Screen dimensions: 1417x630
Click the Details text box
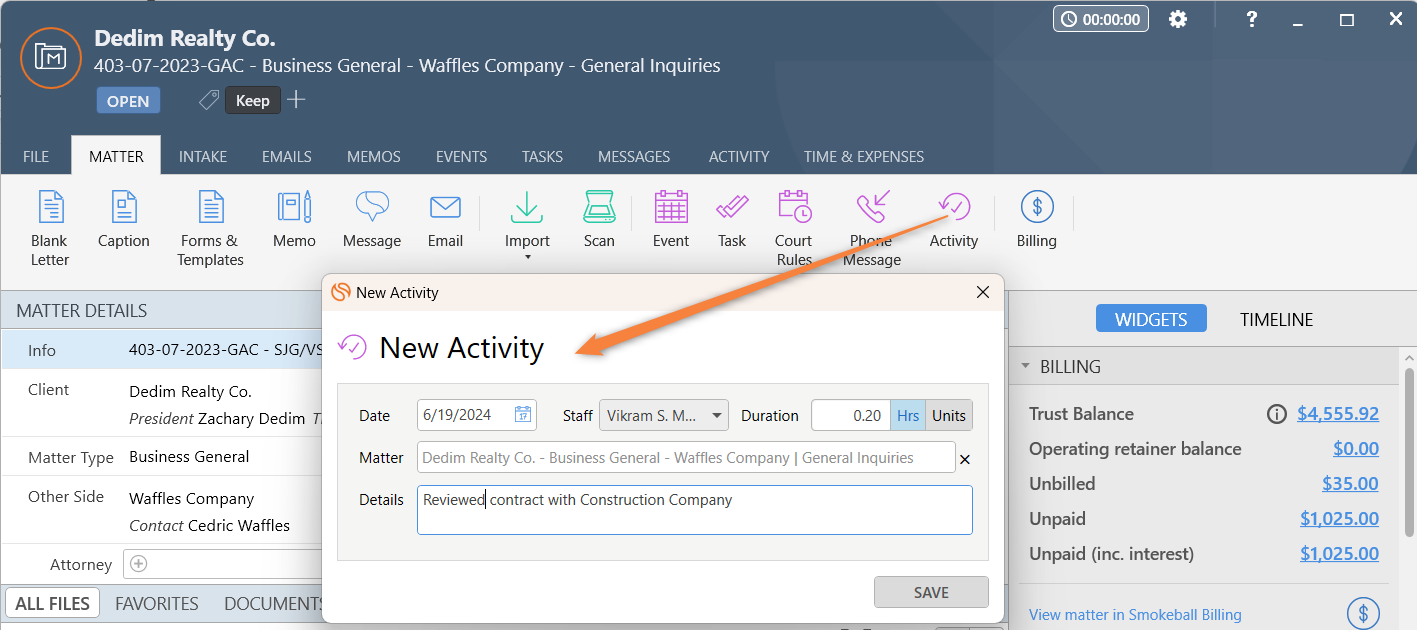[x=695, y=510]
